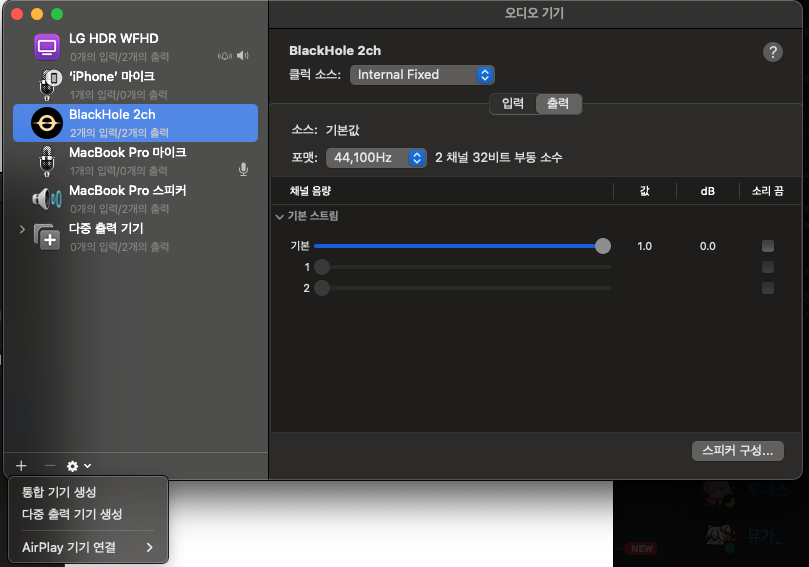Select the LG HDR WFHD device row

pos(135,47)
